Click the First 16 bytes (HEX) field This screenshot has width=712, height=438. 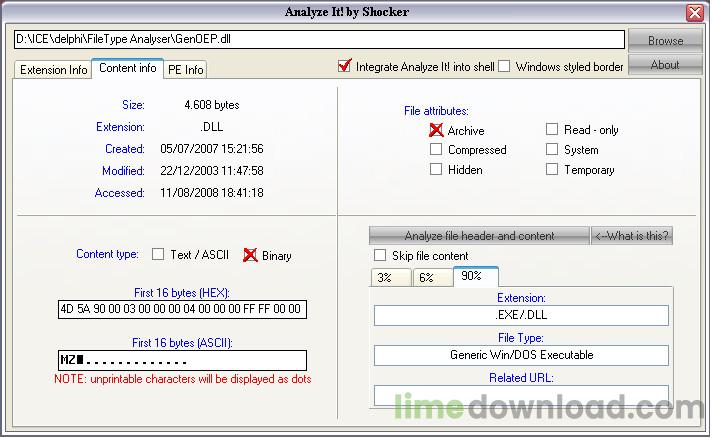click(182, 309)
